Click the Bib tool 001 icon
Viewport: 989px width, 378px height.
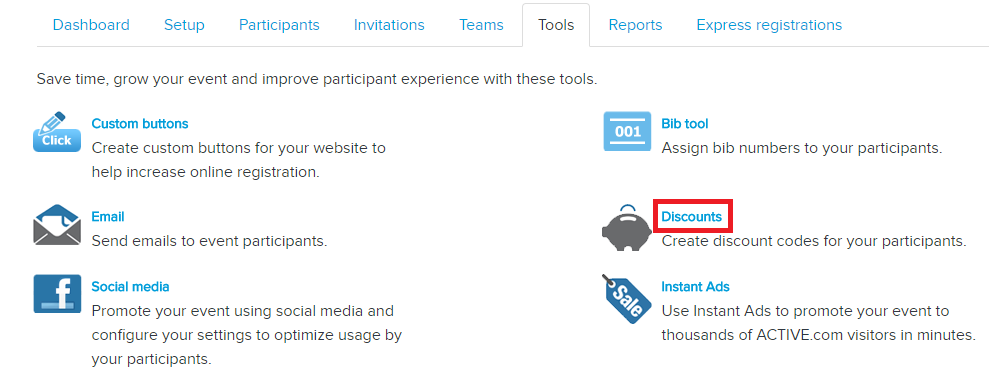pos(627,131)
